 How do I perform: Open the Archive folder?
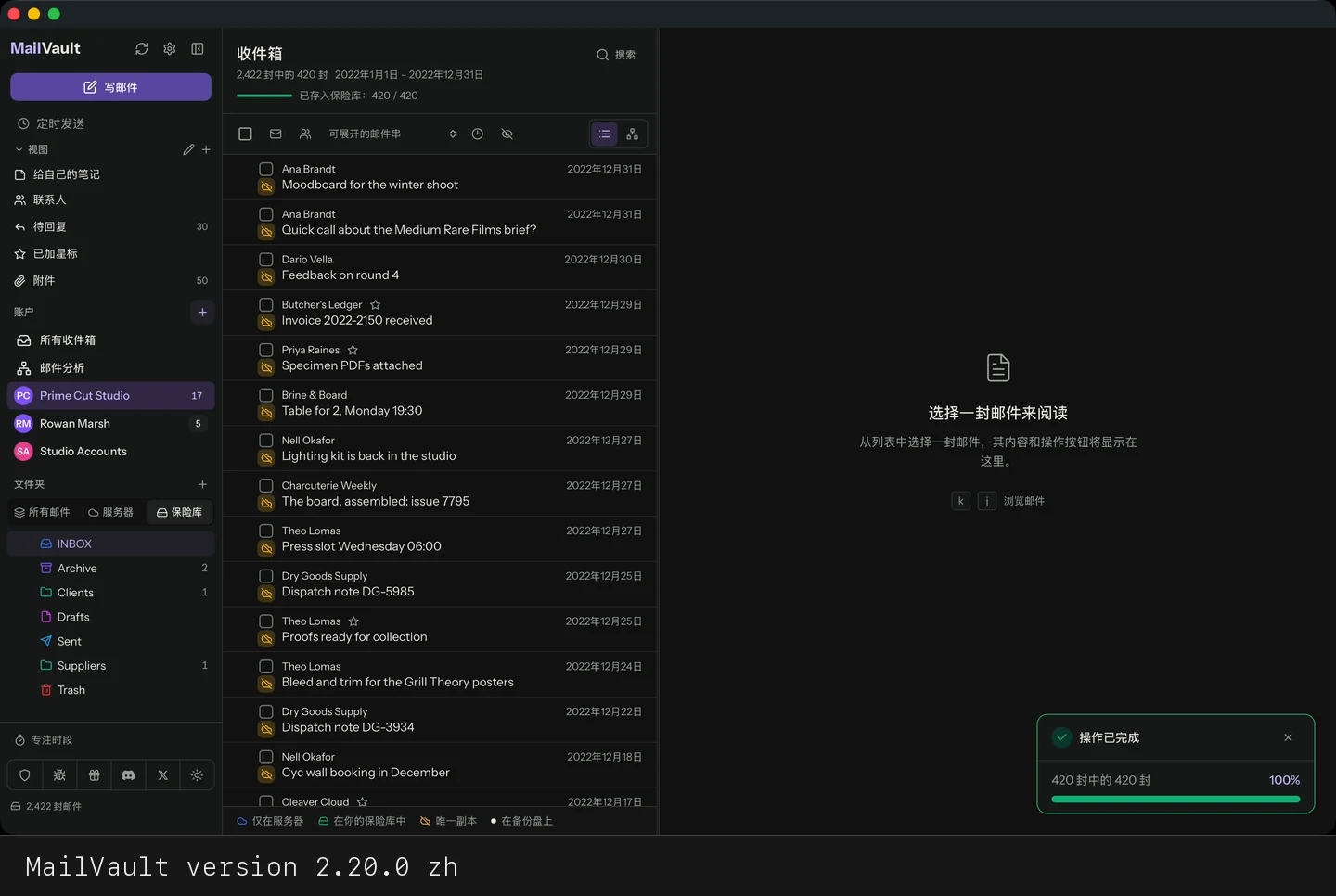tap(111, 568)
